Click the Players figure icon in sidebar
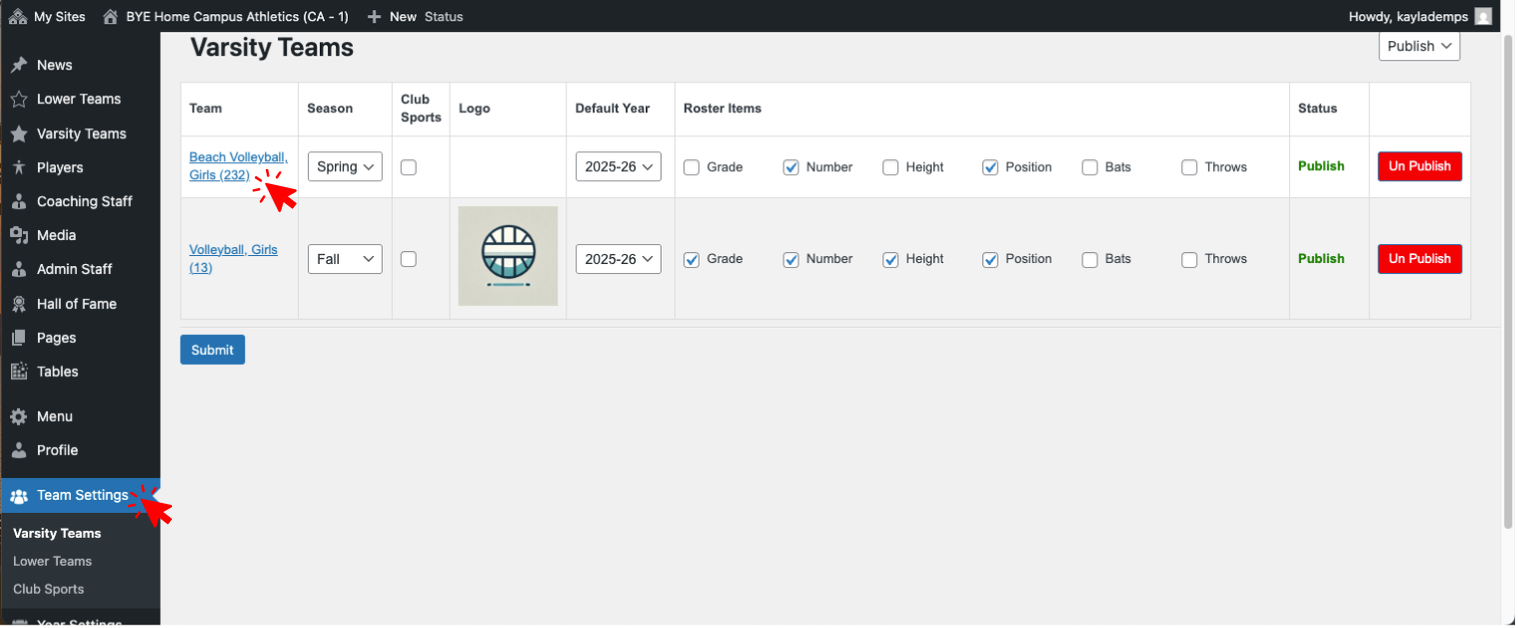1518x628 pixels. tap(18, 167)
